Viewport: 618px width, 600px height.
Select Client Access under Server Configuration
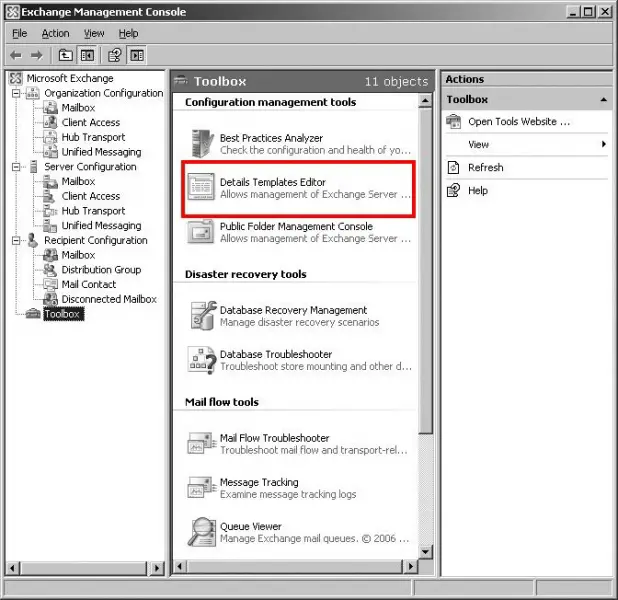91,196
